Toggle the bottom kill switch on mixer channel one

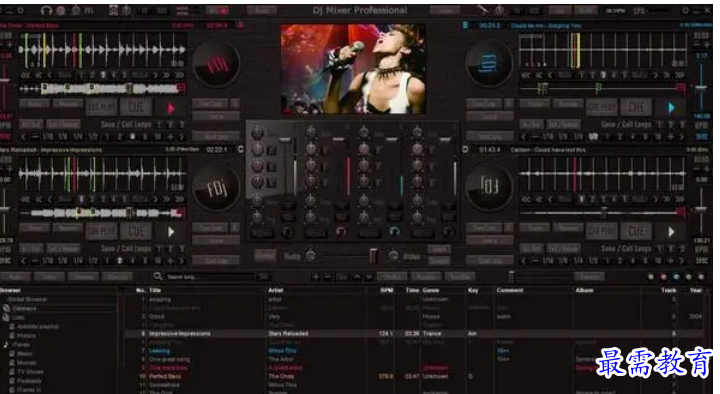272,183
